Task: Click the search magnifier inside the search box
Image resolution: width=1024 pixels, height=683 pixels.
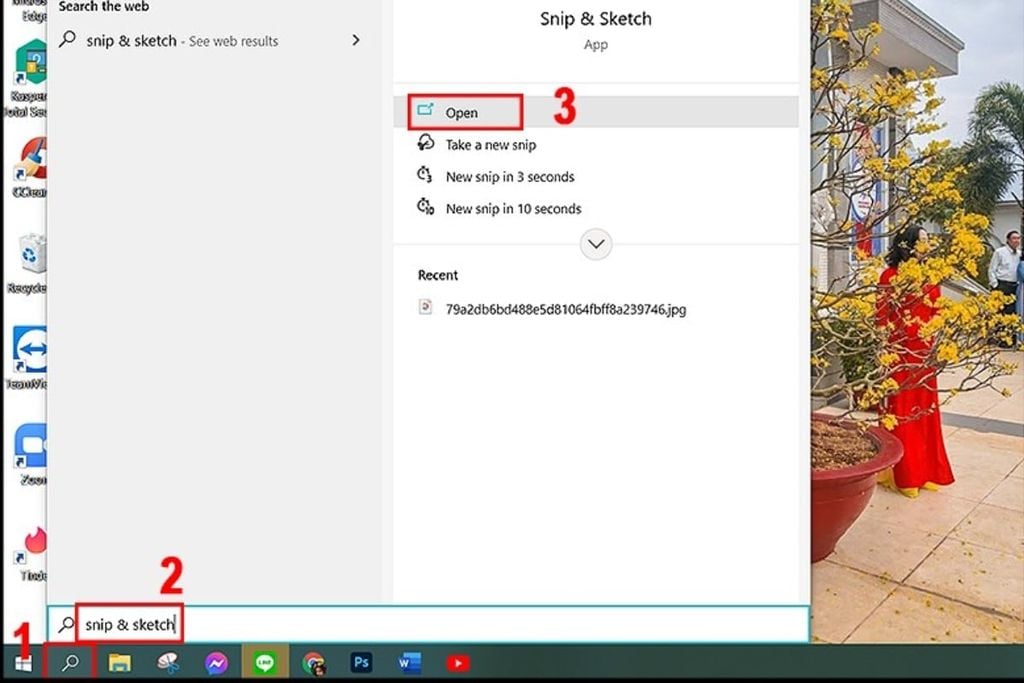Action: pos(66,624)
